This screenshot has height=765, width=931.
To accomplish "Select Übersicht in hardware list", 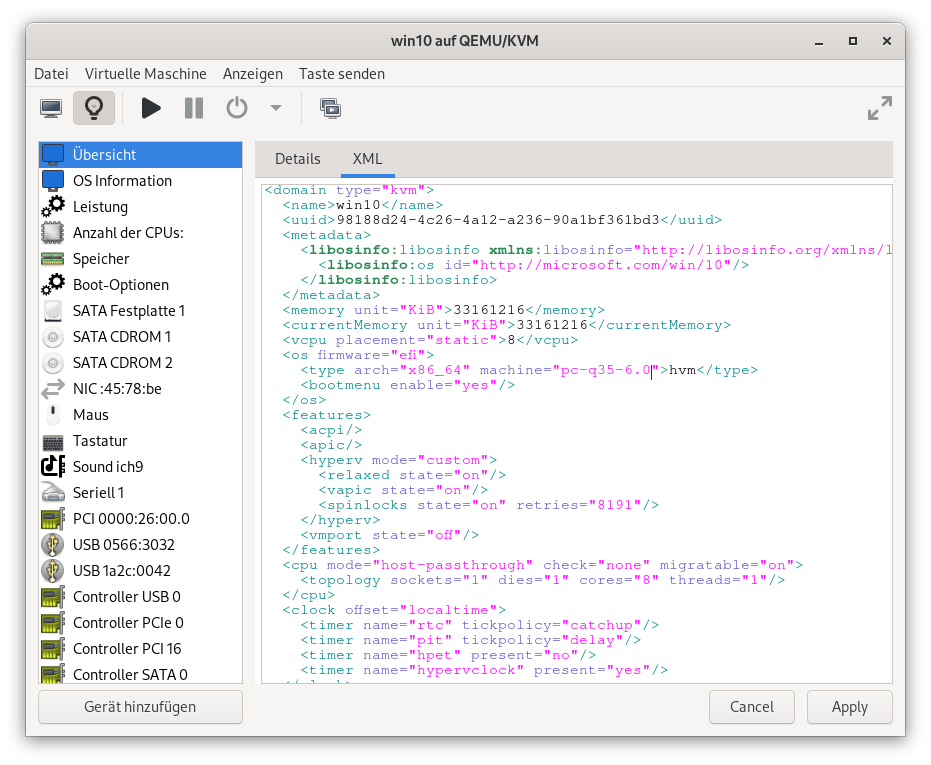I will pos(141,155).
